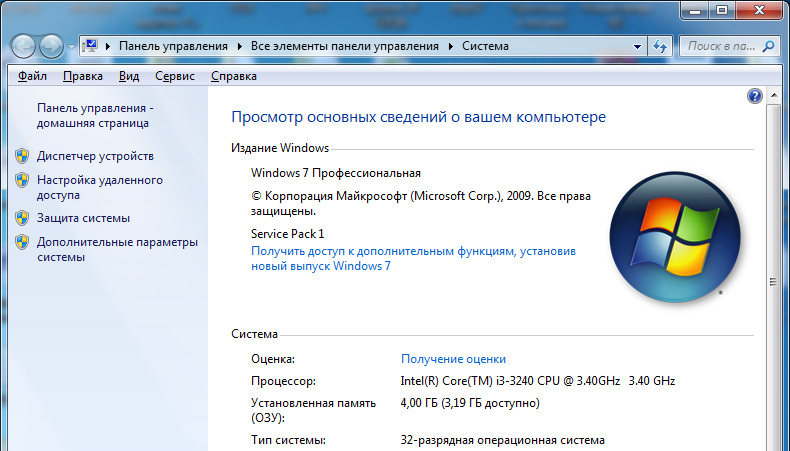Click the shield icon next to Диспетчер устройств
This screenshot has height=451, width=790.
pyautogui.click(x=22, y=156)
